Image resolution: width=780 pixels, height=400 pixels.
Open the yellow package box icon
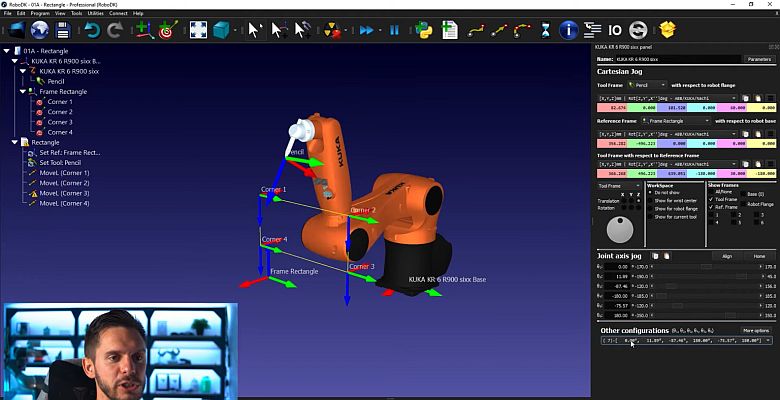(667, 30)
